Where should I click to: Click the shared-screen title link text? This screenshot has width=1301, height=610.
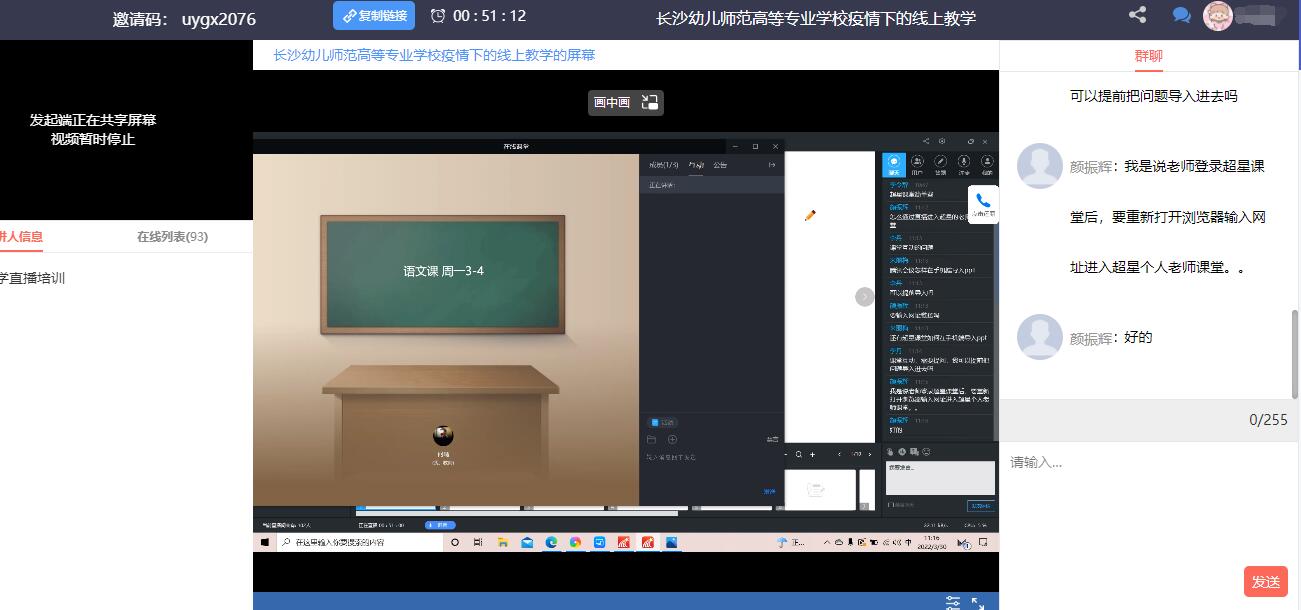[x=434, y=55]
